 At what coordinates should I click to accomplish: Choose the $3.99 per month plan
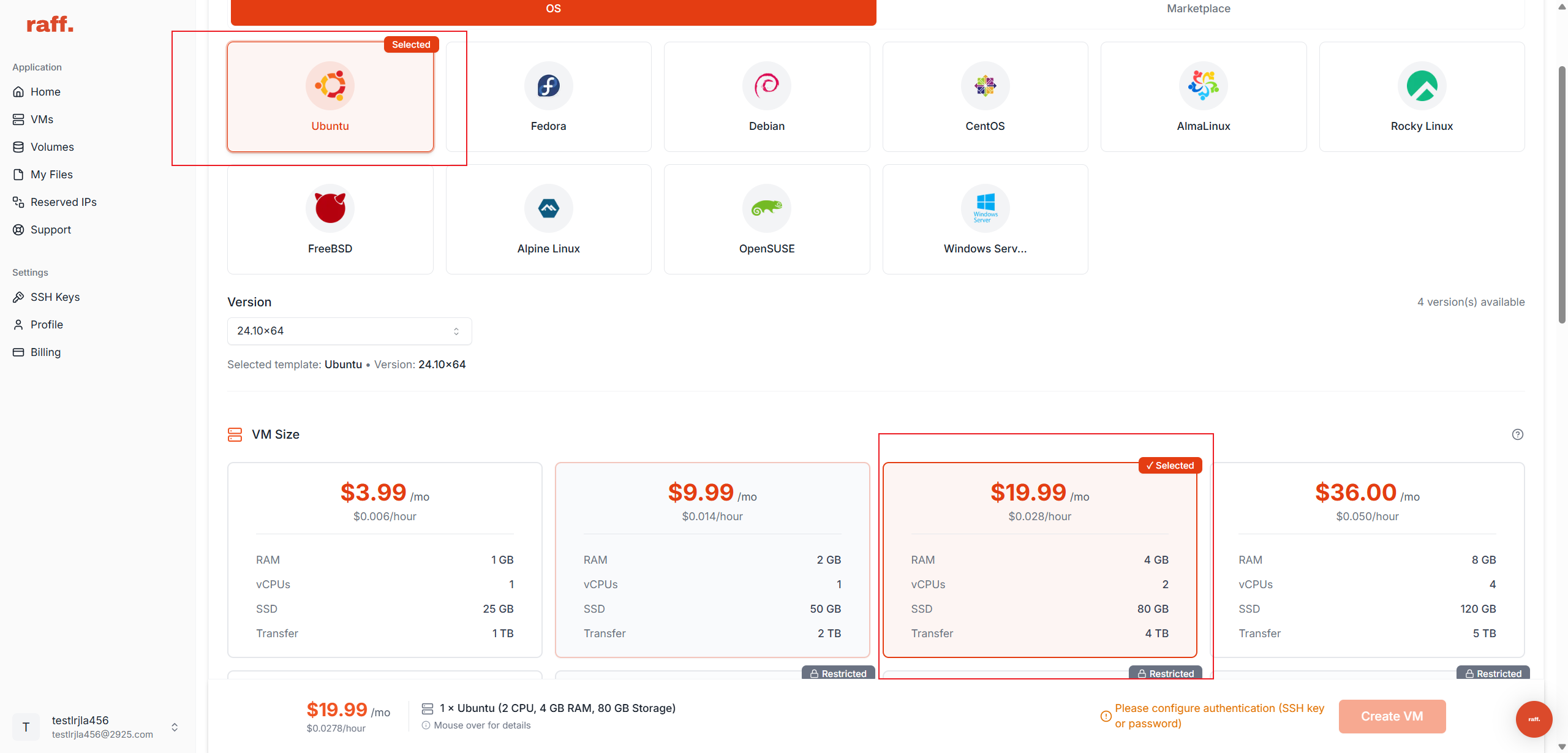pyautogui.click(x=385, y=560)
